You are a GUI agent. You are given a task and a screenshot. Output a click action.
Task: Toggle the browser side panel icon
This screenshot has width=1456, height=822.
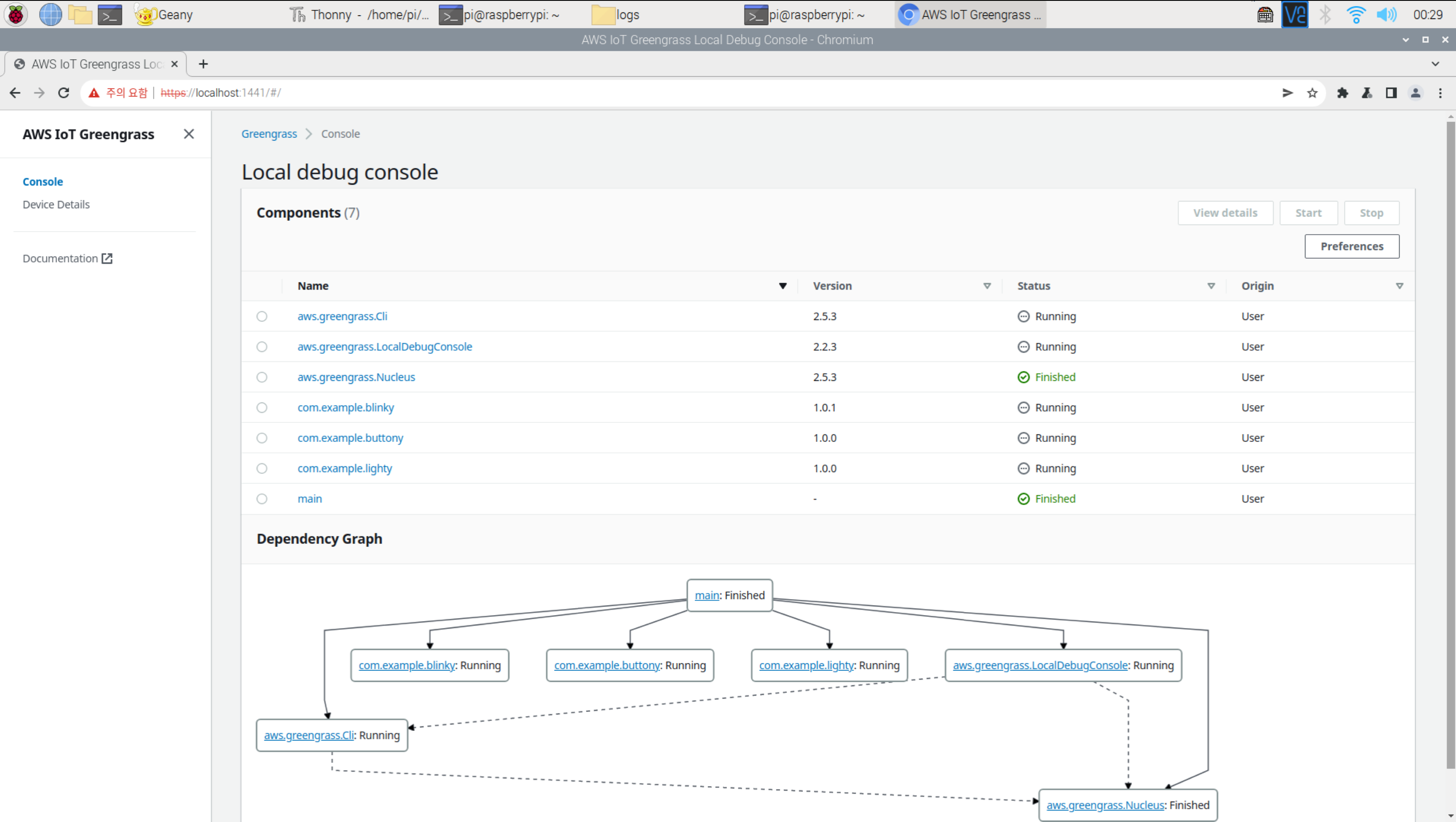(x=1391, y=93)
